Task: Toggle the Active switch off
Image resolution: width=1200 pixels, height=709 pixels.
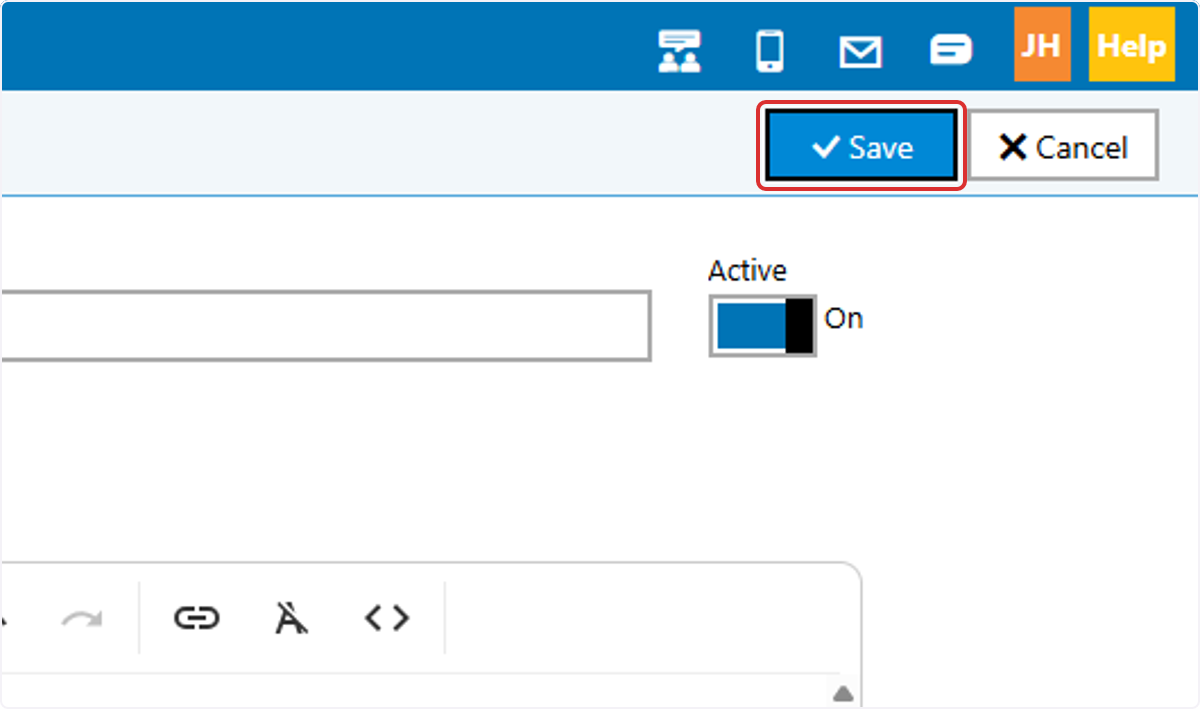Action: (763, 325)
